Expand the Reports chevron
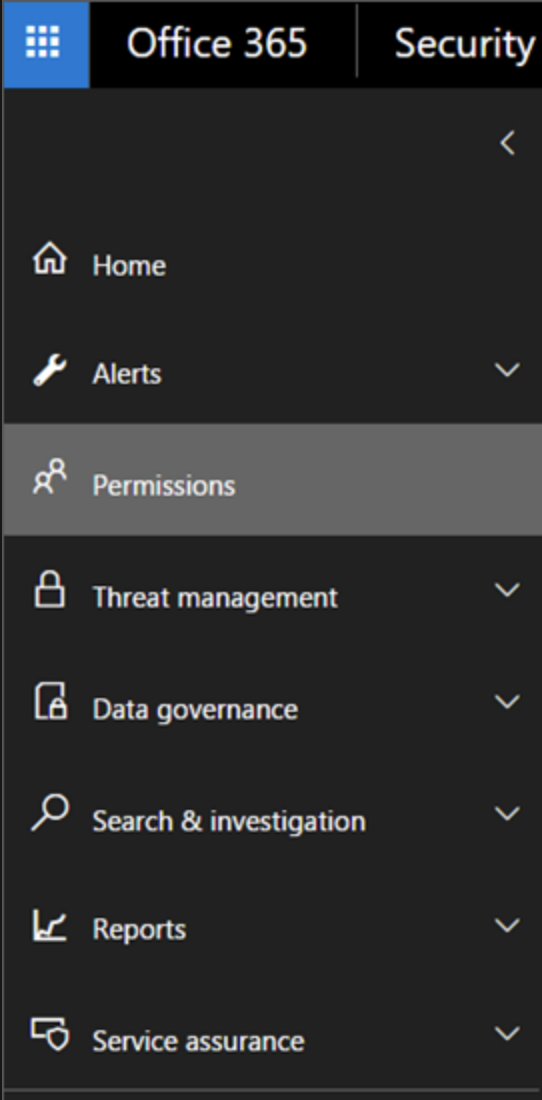 [x=507, y=925]
